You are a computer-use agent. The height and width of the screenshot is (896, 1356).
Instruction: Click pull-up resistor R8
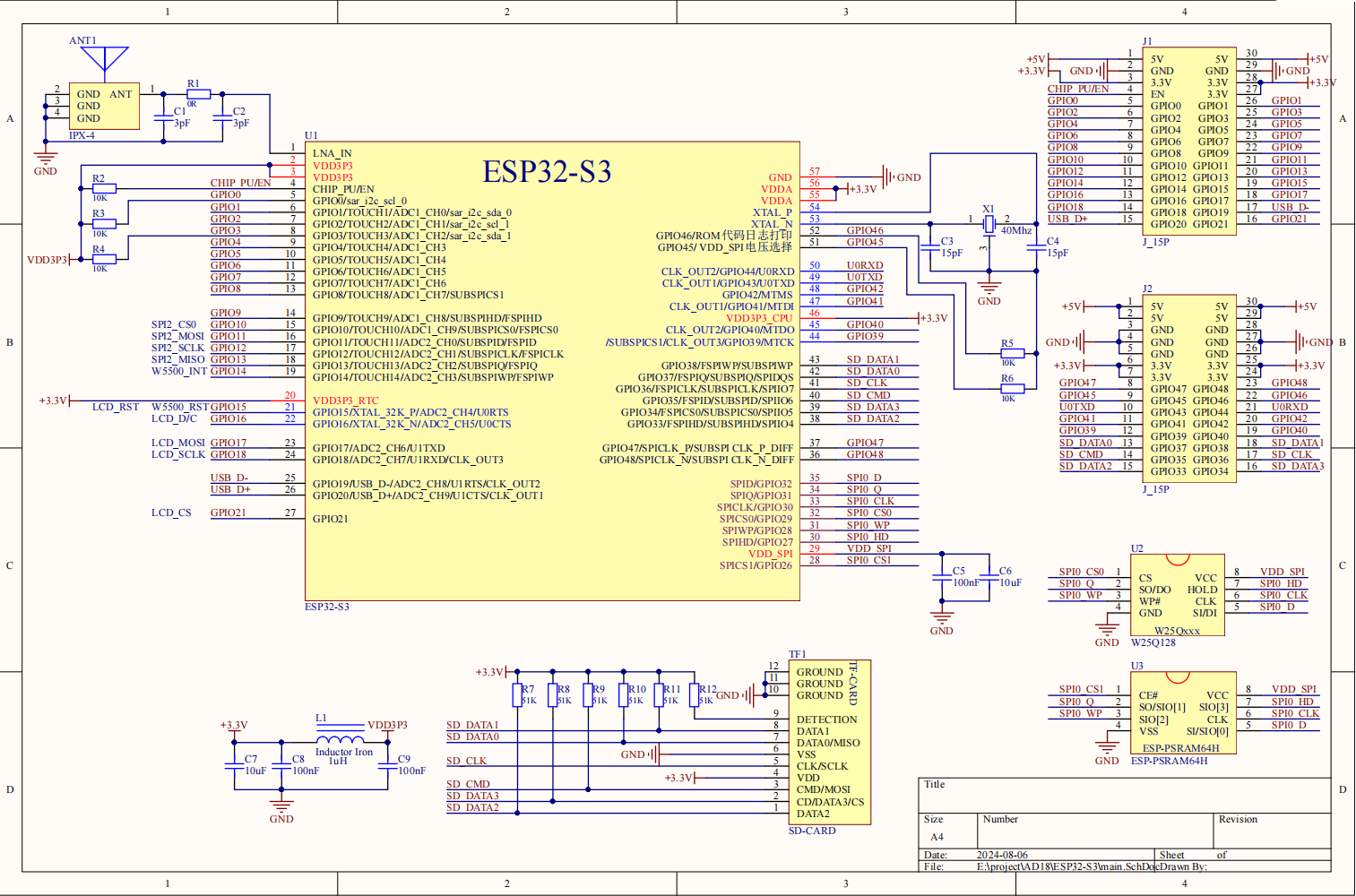pos(553,695)
